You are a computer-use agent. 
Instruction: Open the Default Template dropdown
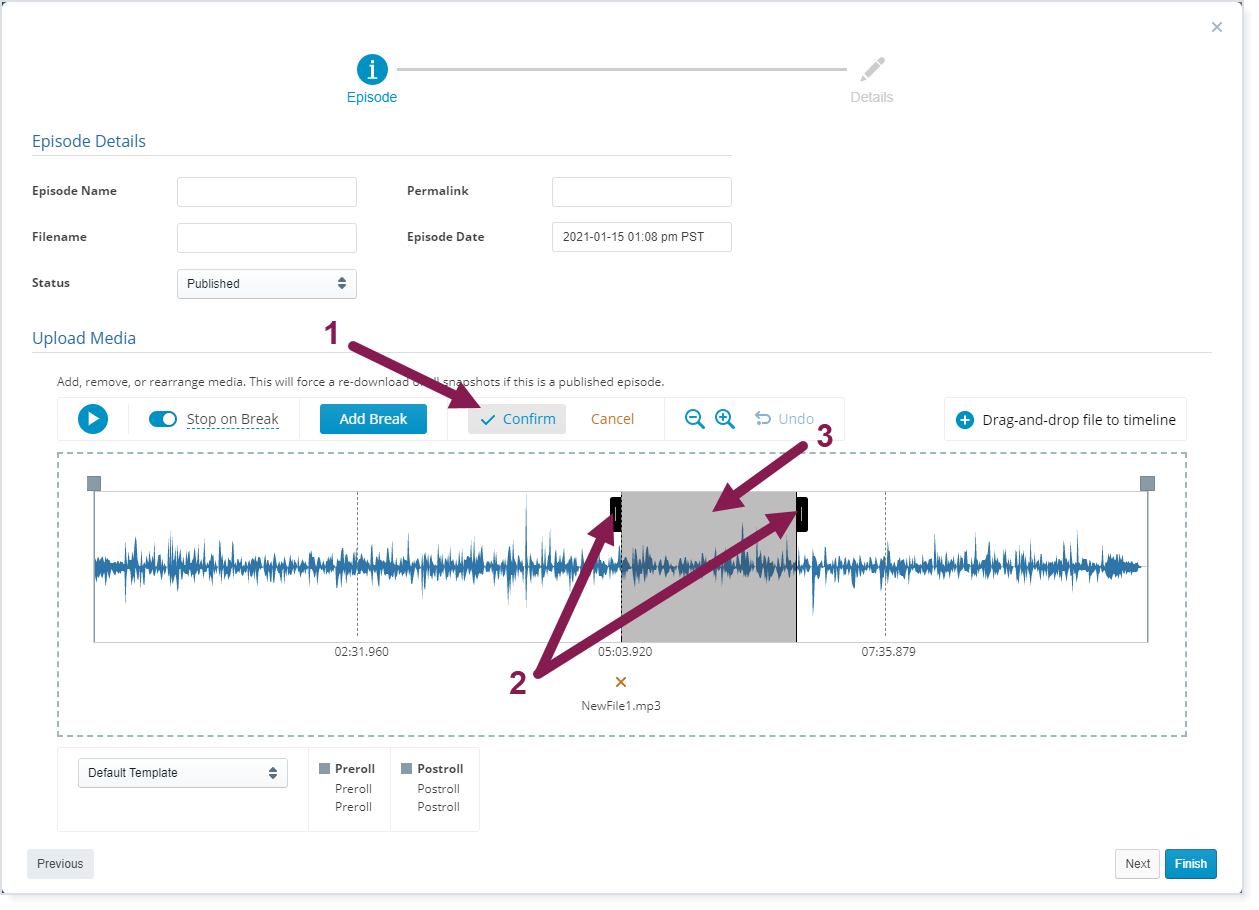[x=183, y=773]
